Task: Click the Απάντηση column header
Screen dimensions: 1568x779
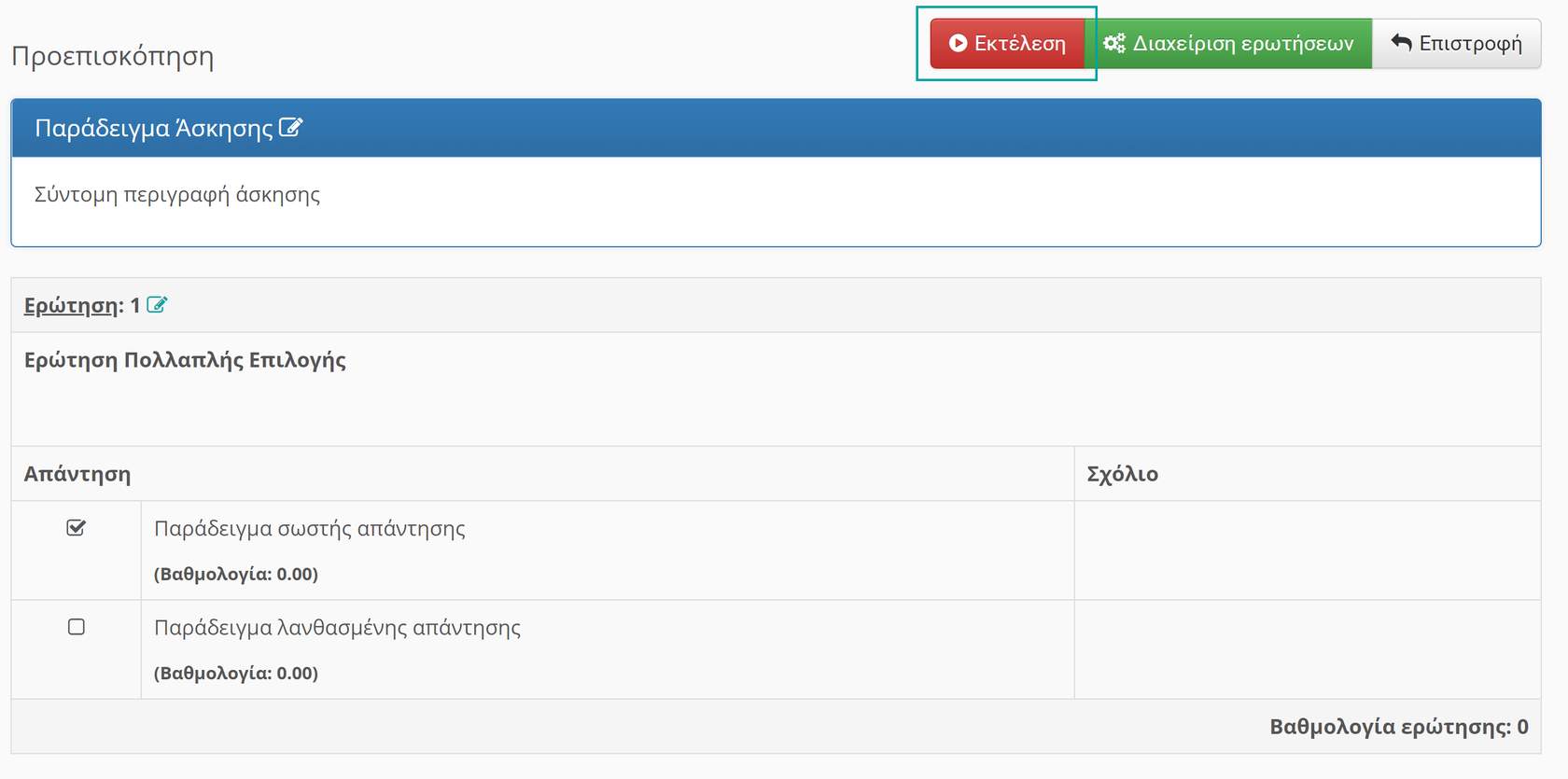Action: (77, 474)
